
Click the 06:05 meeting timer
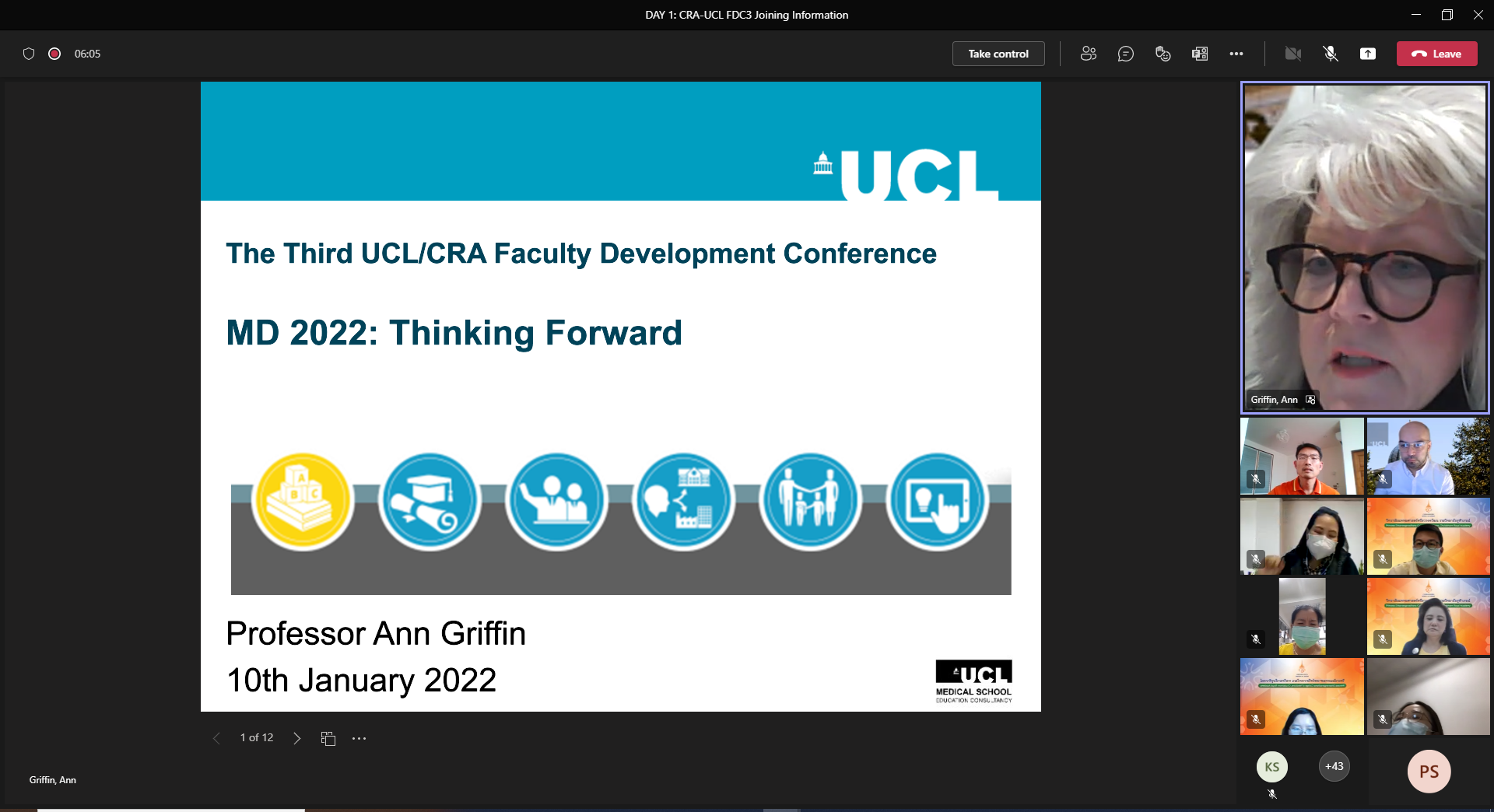87,54
